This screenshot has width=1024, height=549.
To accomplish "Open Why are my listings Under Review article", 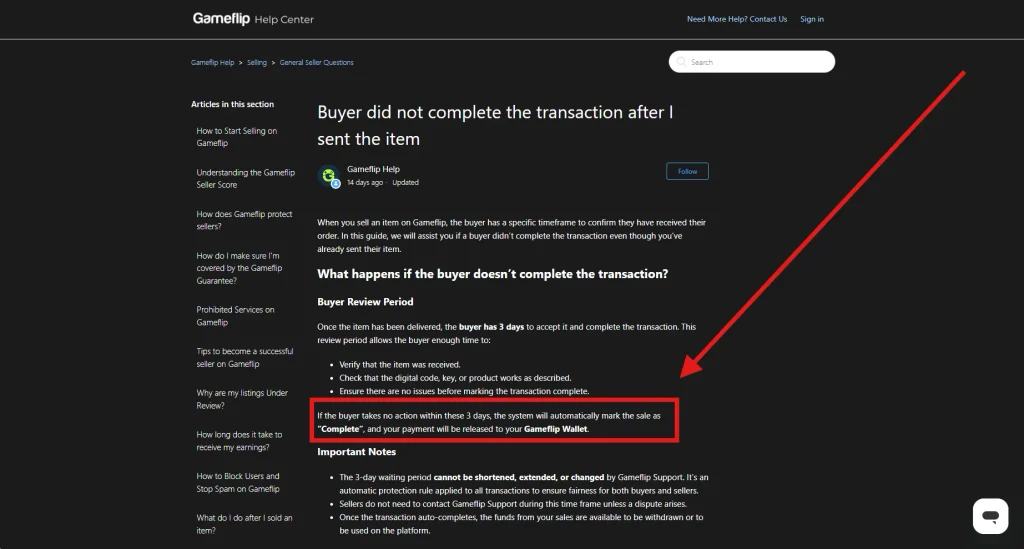I will pos(242,399).
